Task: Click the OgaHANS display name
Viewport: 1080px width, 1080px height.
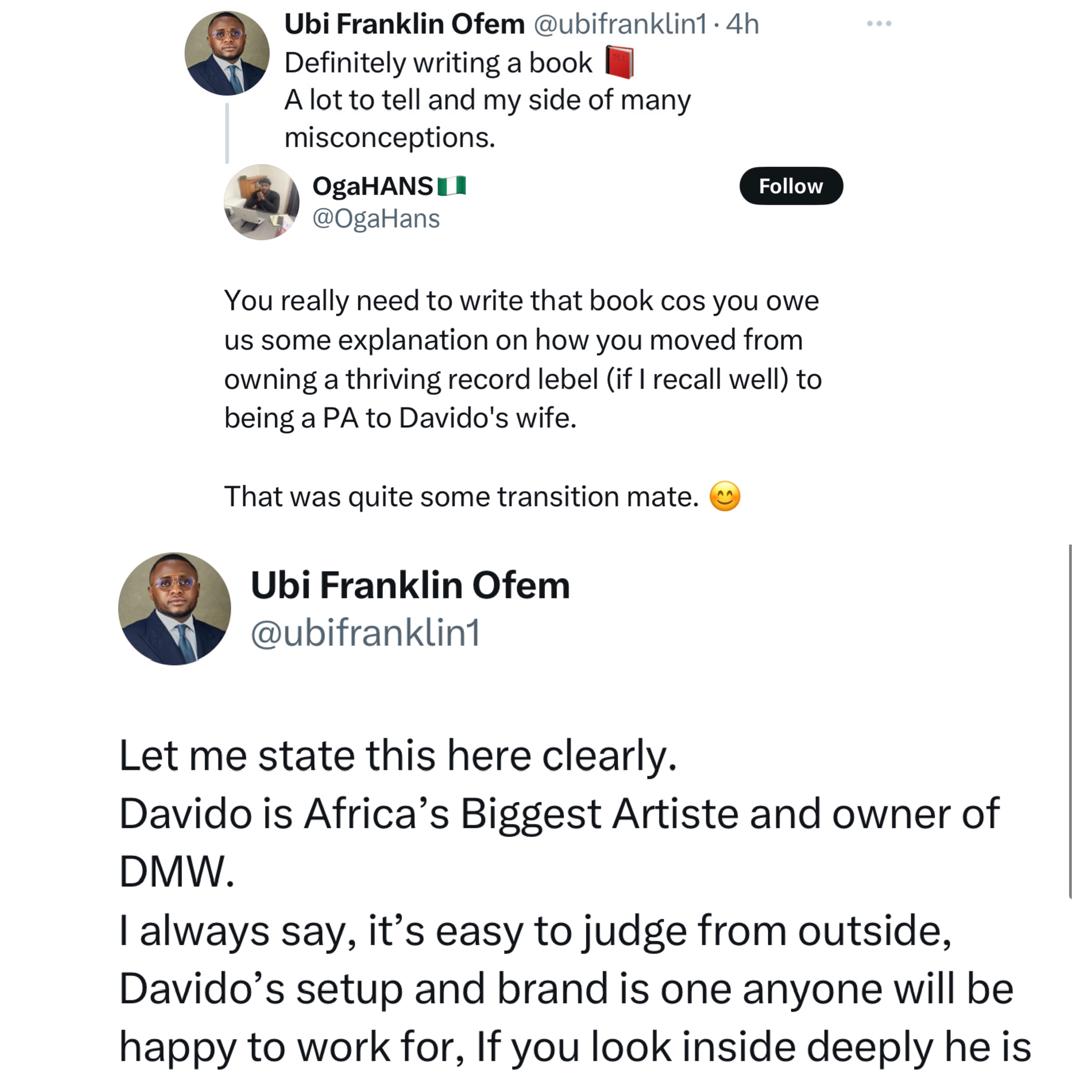Action: click(x=372, y=186)
